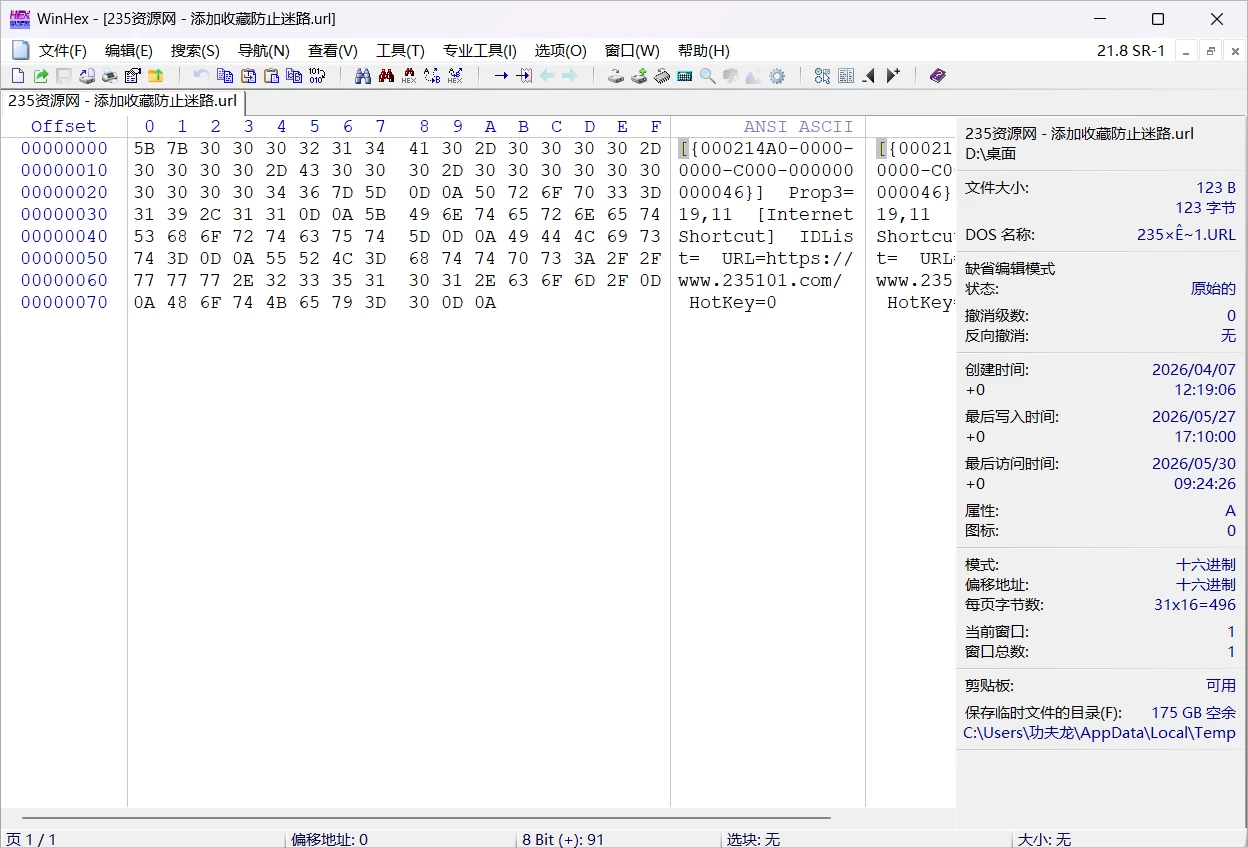
Task: Open the 搜索(S) menu
Action: pyautogui.click(x=195, y=51)
